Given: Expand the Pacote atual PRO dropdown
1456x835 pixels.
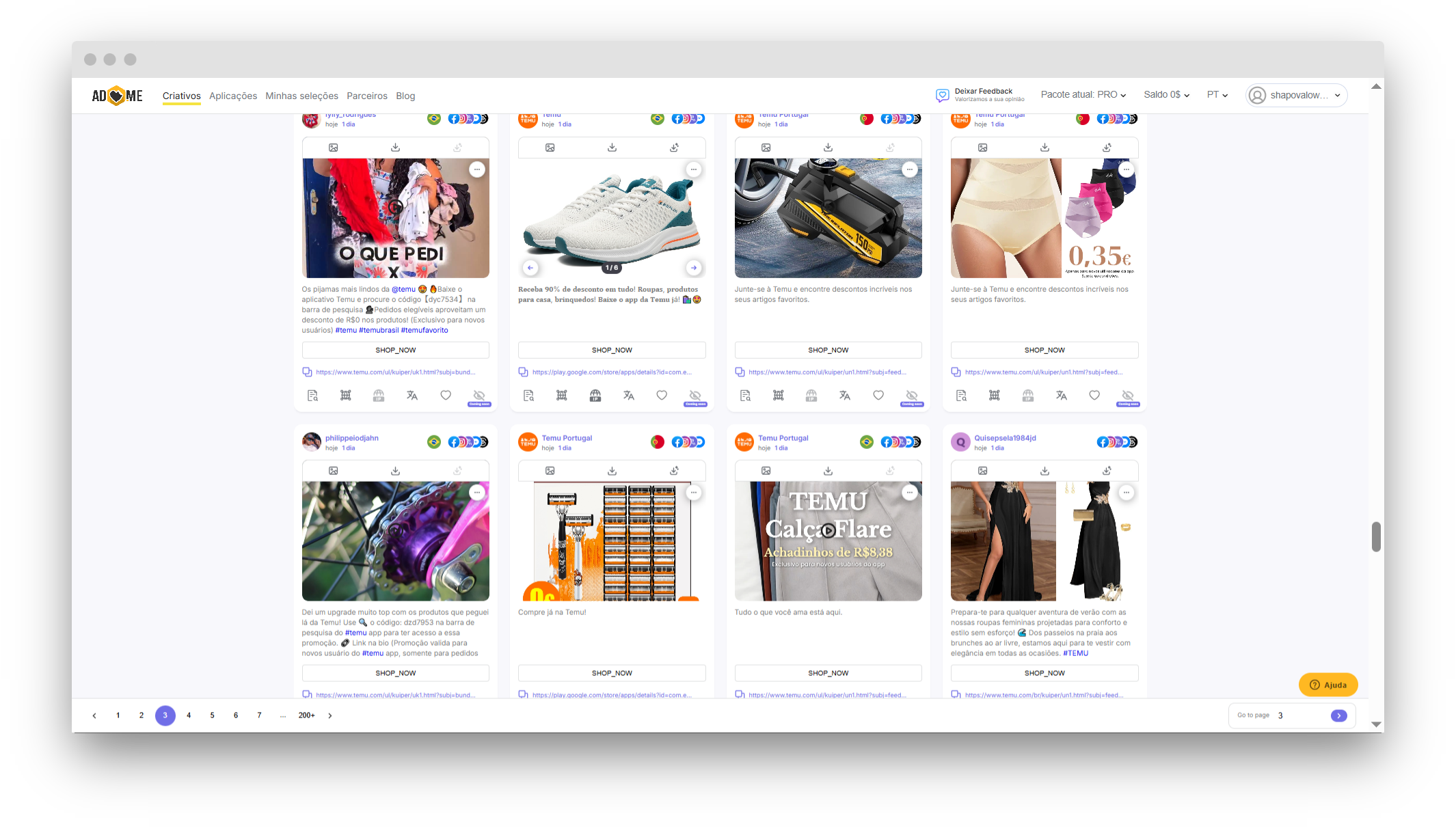Looking at the screenshot, I should [x=1083, y=95].
